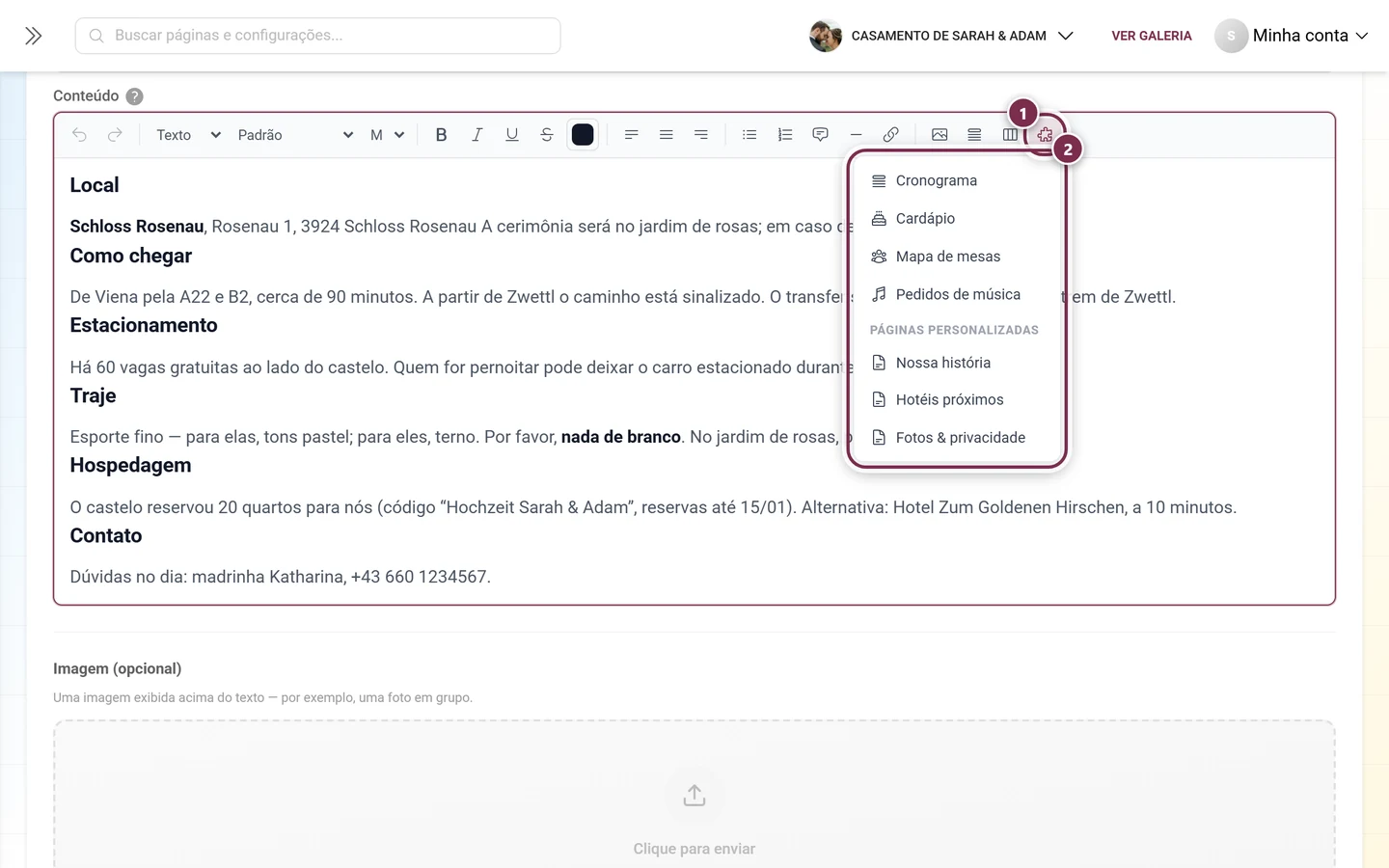This screenshot has width=1389, height=868.
Task: Open the M text size dropdown
Action: 387,135
